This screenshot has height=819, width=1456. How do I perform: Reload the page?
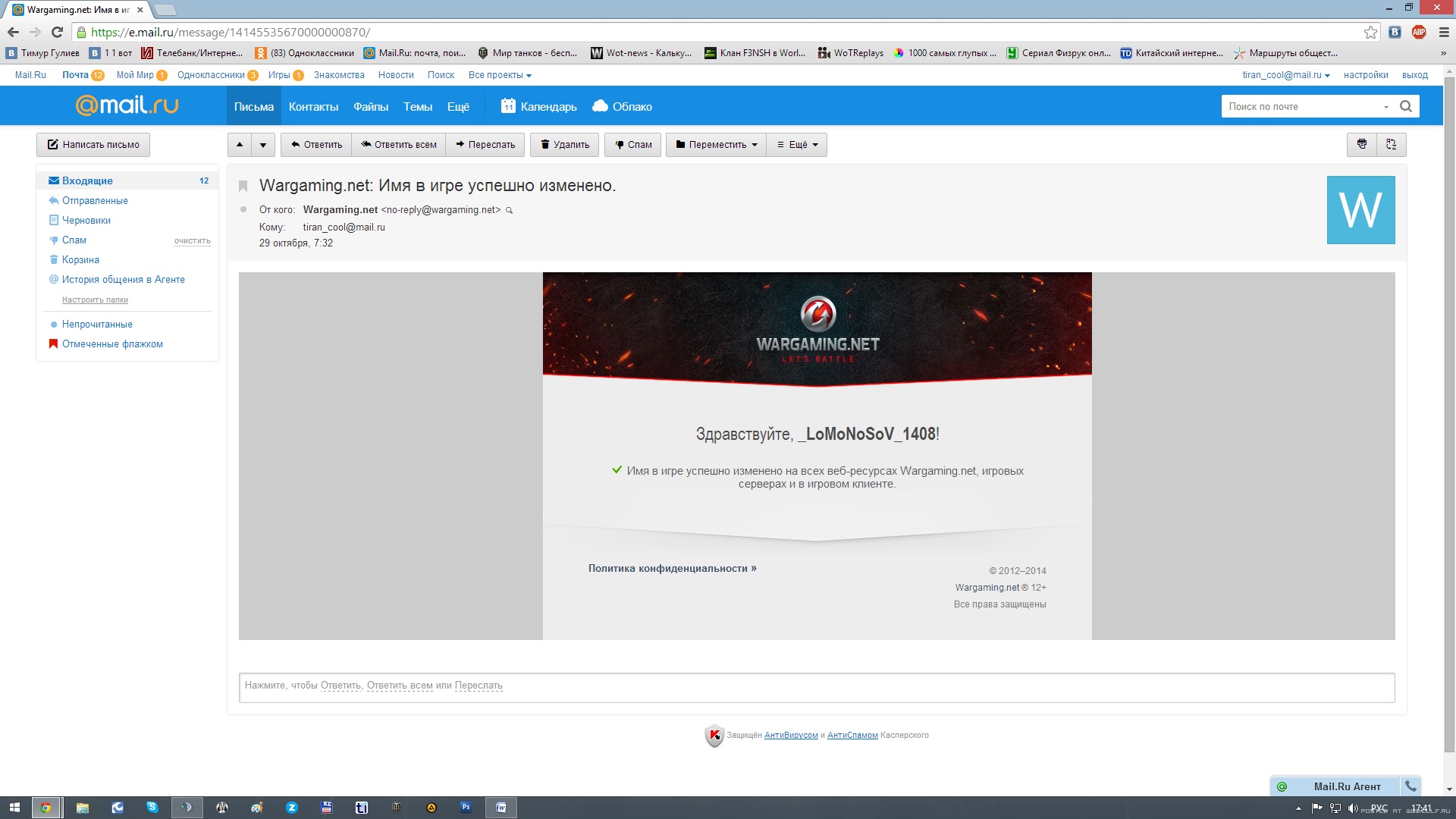point(57,32)
